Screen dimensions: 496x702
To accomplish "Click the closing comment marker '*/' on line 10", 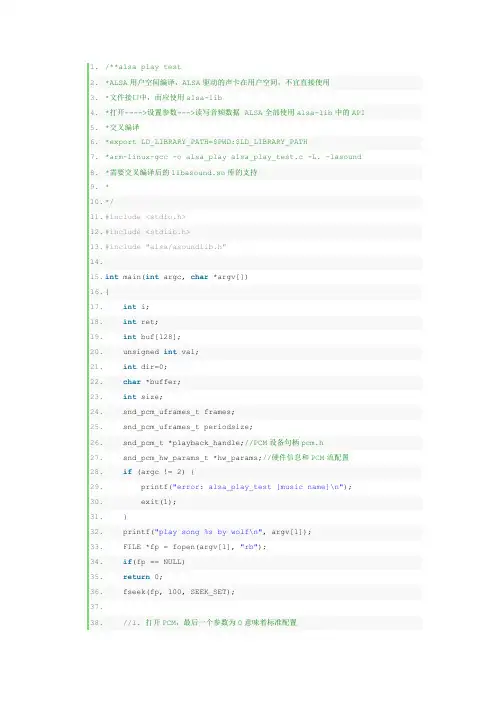I will click(109, 201).
